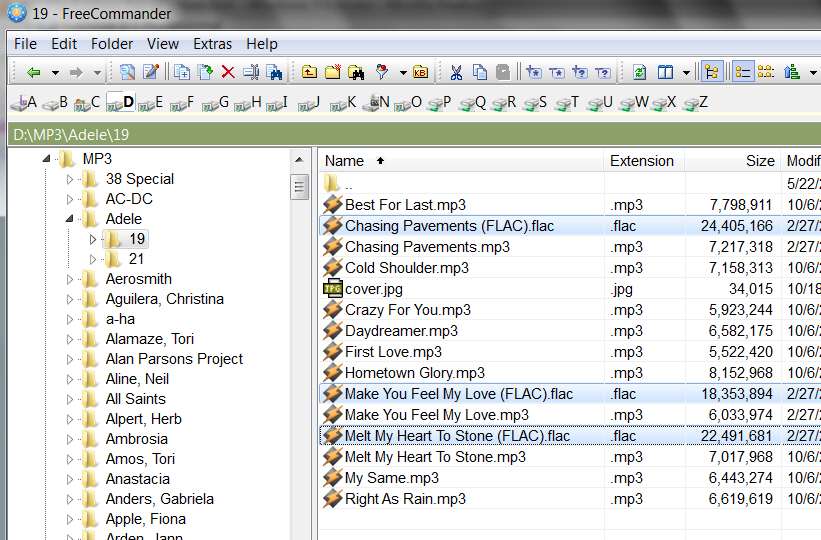Open the File menu
This screenshot has height=540, width=821.
(25, 44)
